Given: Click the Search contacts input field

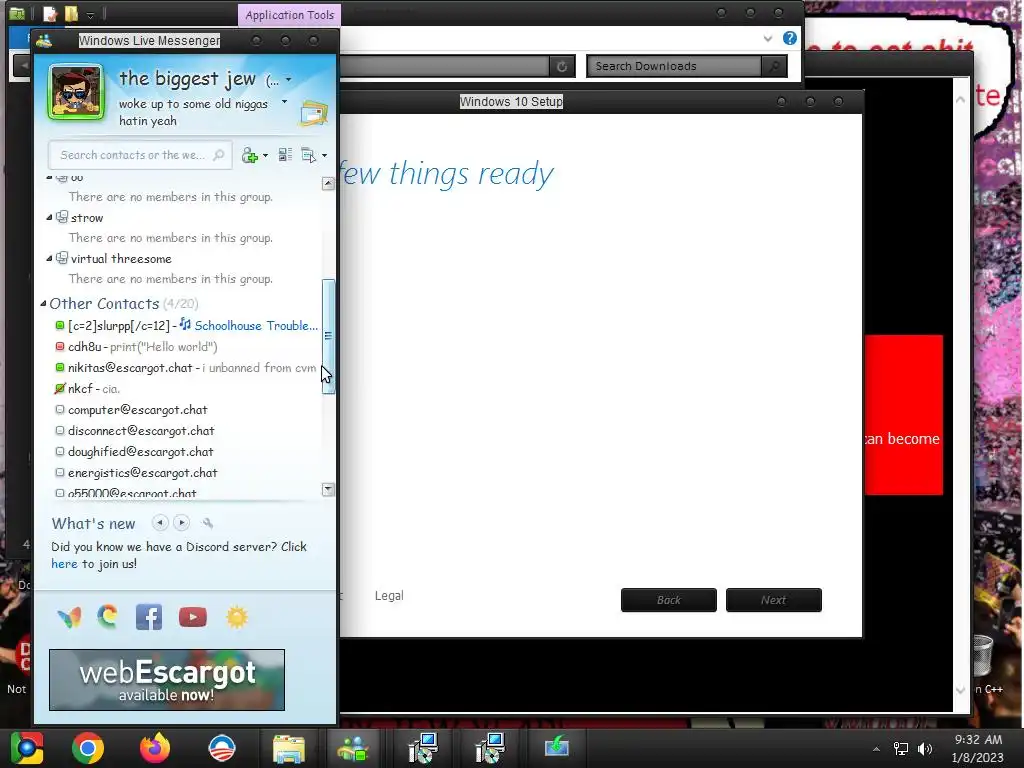Looking at the screenshot, I should click(140, 155).
